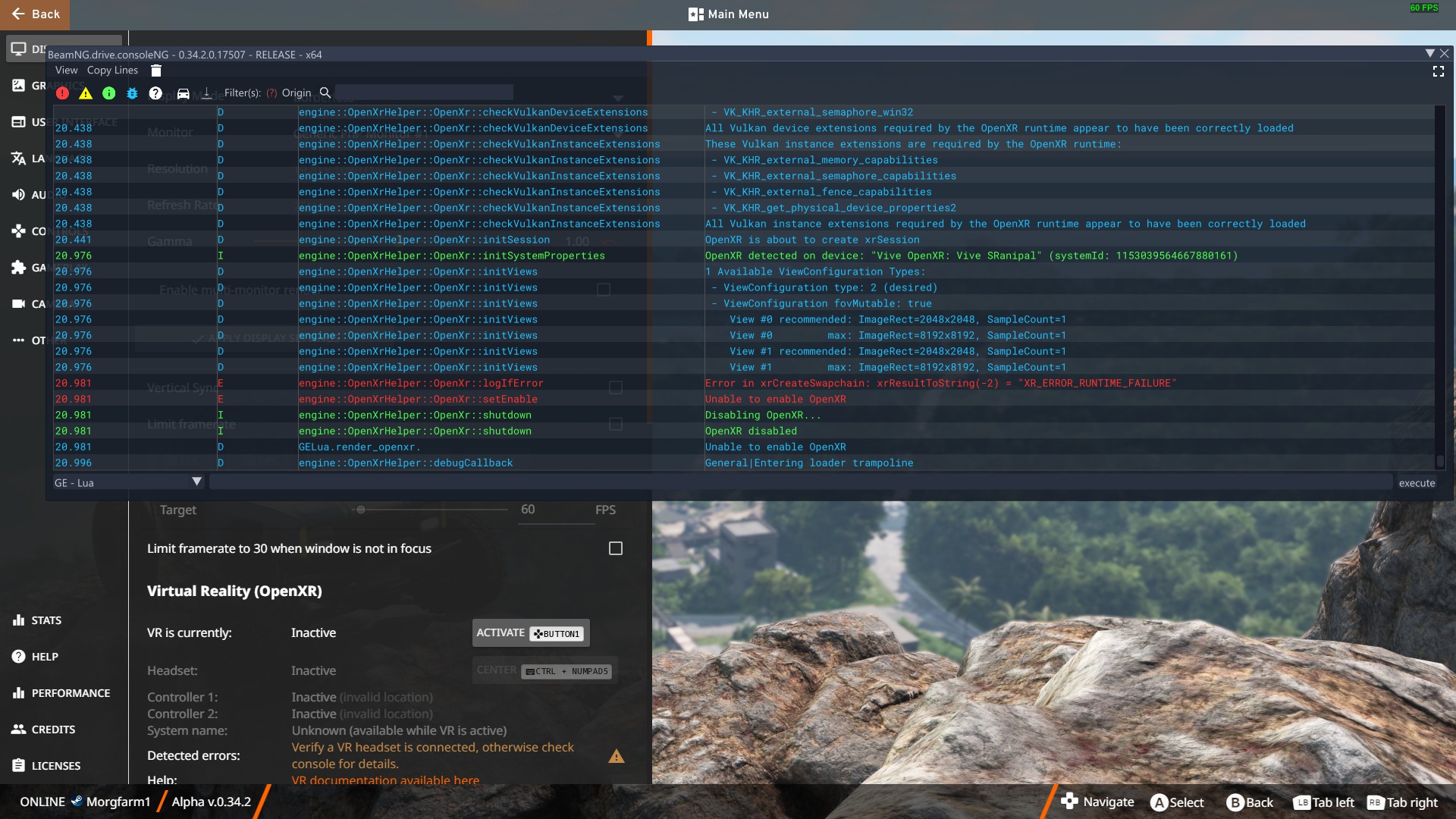Open Other settings ellipsis icon
The image size is (1456, 819).
click(18, 340)
